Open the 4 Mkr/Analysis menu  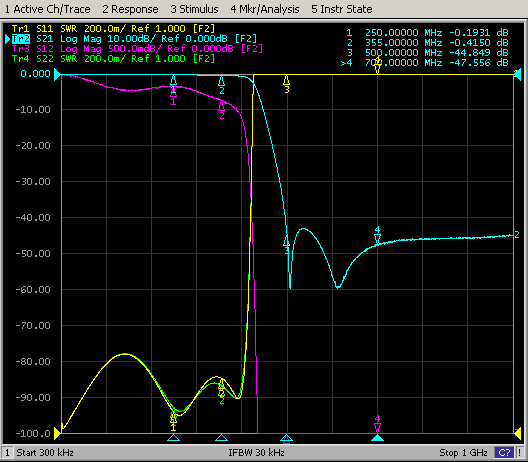(265, 9)
